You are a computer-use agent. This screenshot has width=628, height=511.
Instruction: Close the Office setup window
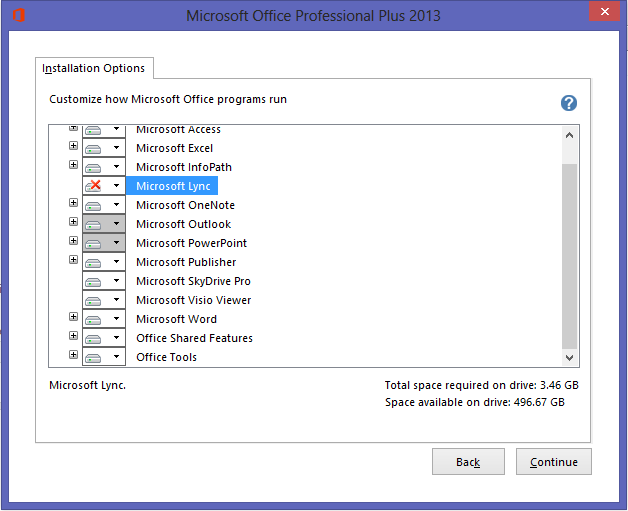click(605, 11)
